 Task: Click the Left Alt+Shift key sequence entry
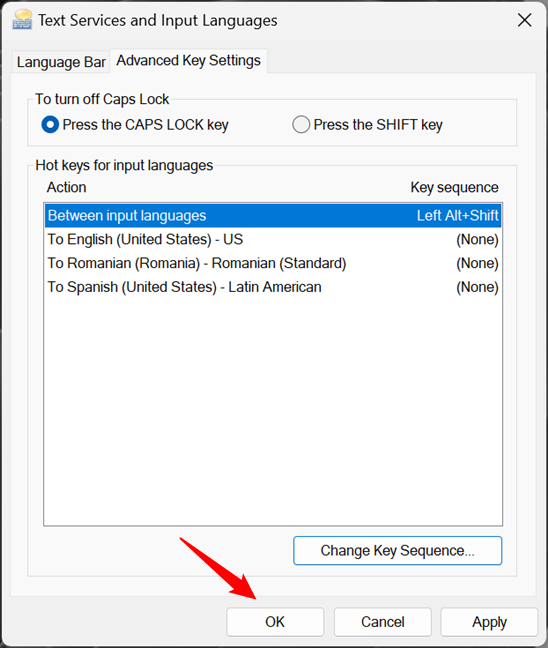point(457,215)
